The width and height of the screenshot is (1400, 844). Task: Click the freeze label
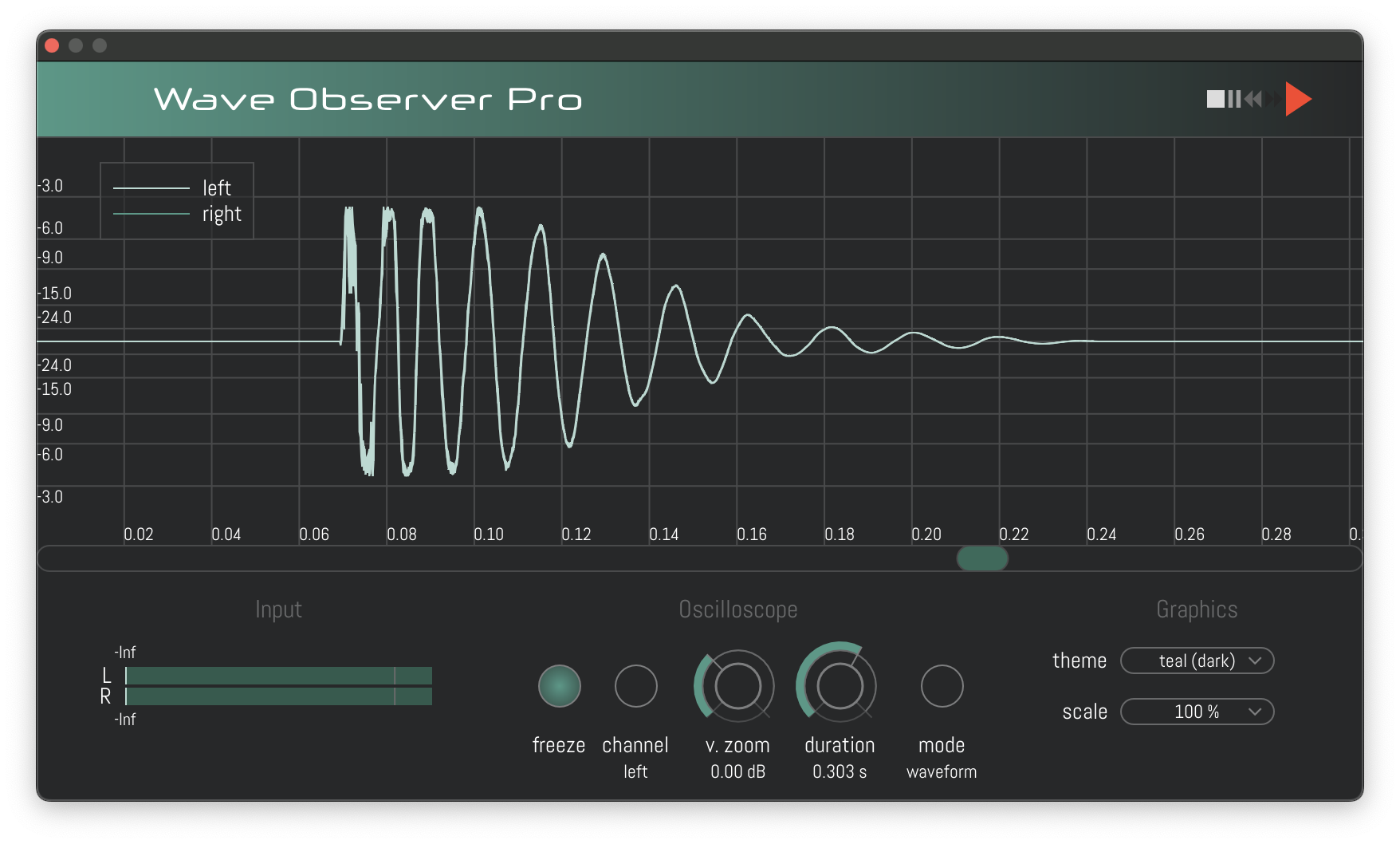559,745
